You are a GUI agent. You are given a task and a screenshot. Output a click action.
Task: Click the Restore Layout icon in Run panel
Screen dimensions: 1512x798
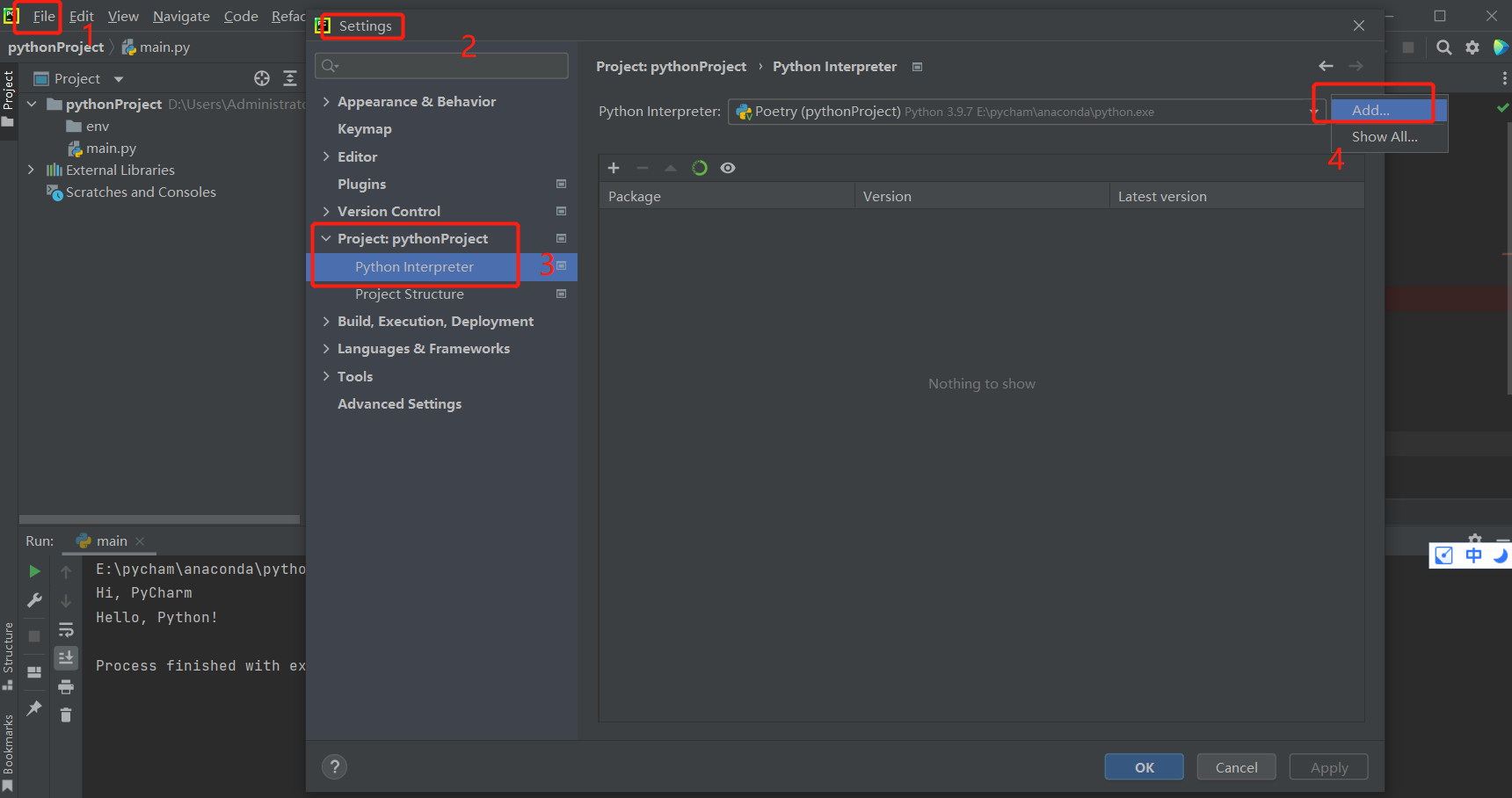coord(34,672)
